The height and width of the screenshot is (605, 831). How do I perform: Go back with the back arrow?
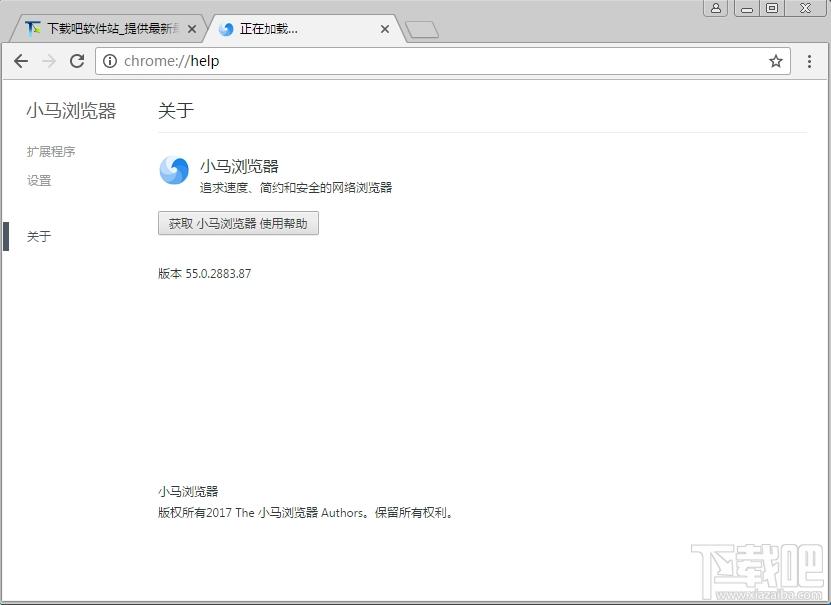point(21,61)
